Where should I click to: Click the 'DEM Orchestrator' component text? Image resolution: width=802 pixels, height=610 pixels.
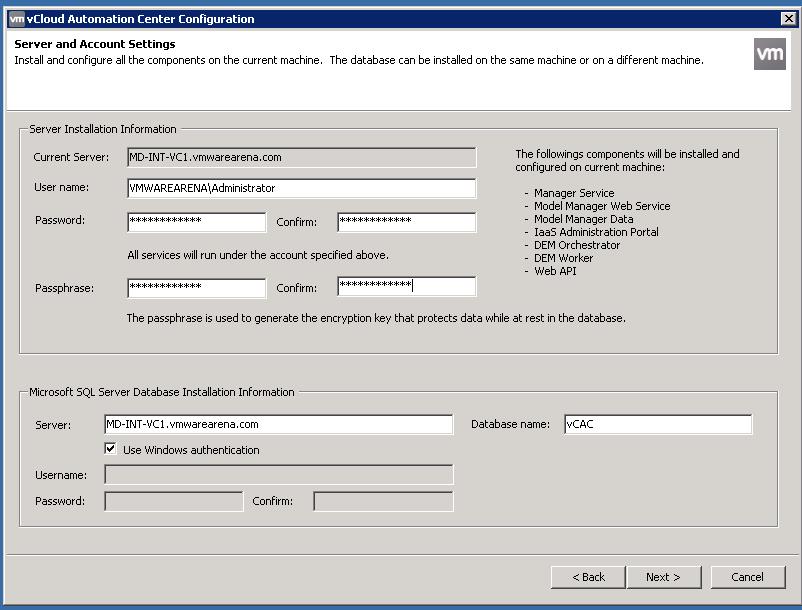(x=577, y=245)
